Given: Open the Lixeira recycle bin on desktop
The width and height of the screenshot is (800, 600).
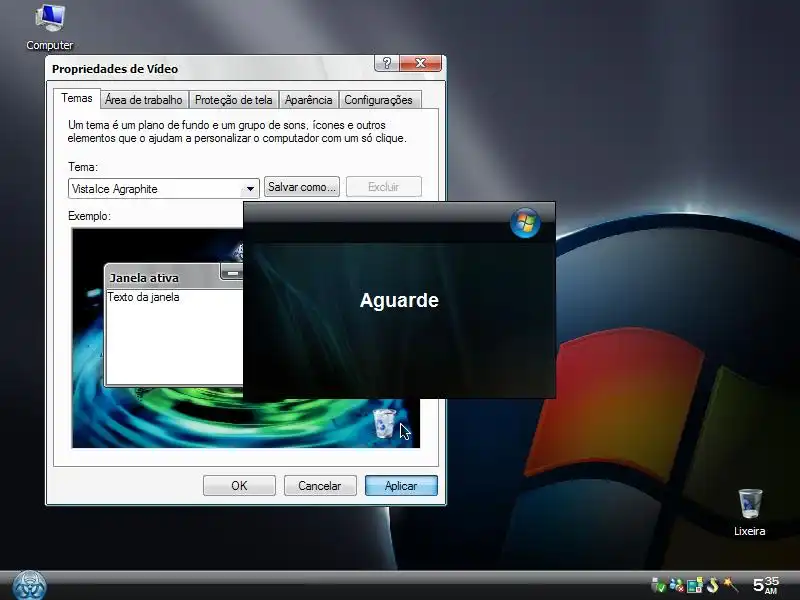Looking at the screenshot, I should 749,512.
